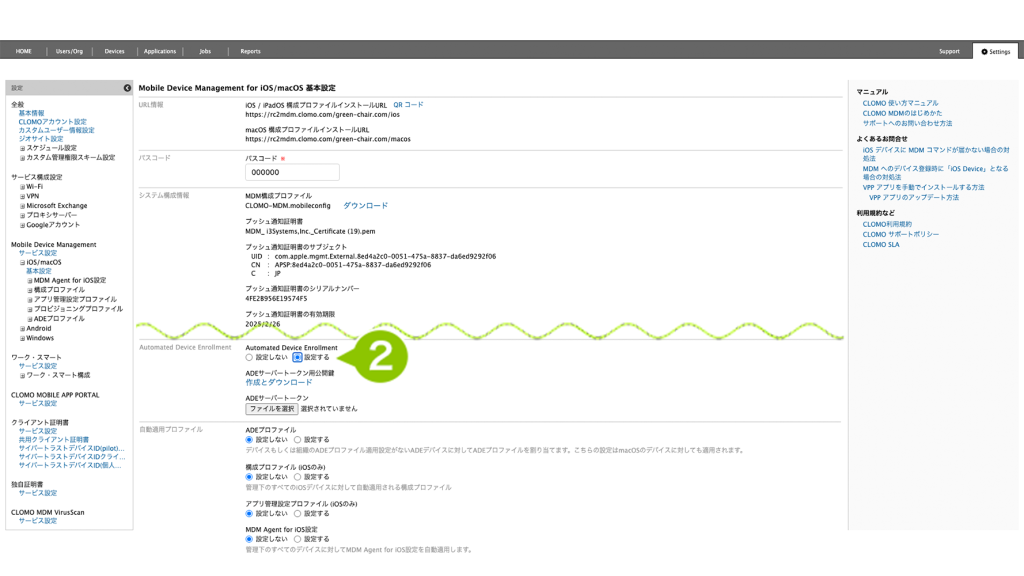The width and height of the screenshot is (1024, 576).
Task: Expand the Microsoft Exchange node
Action: click(x=23, y=206)
